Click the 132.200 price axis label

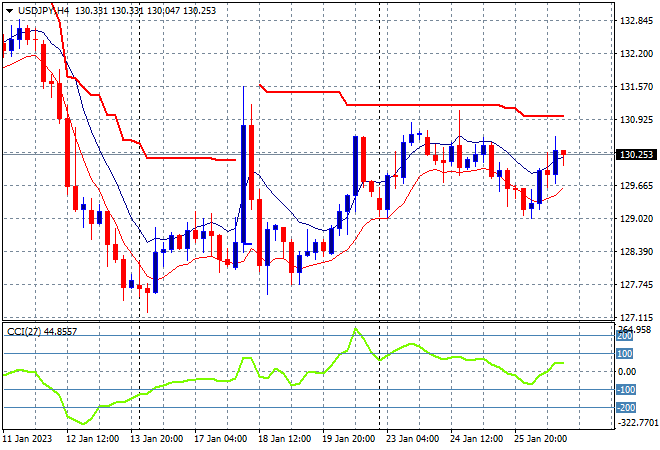[637, 53]
